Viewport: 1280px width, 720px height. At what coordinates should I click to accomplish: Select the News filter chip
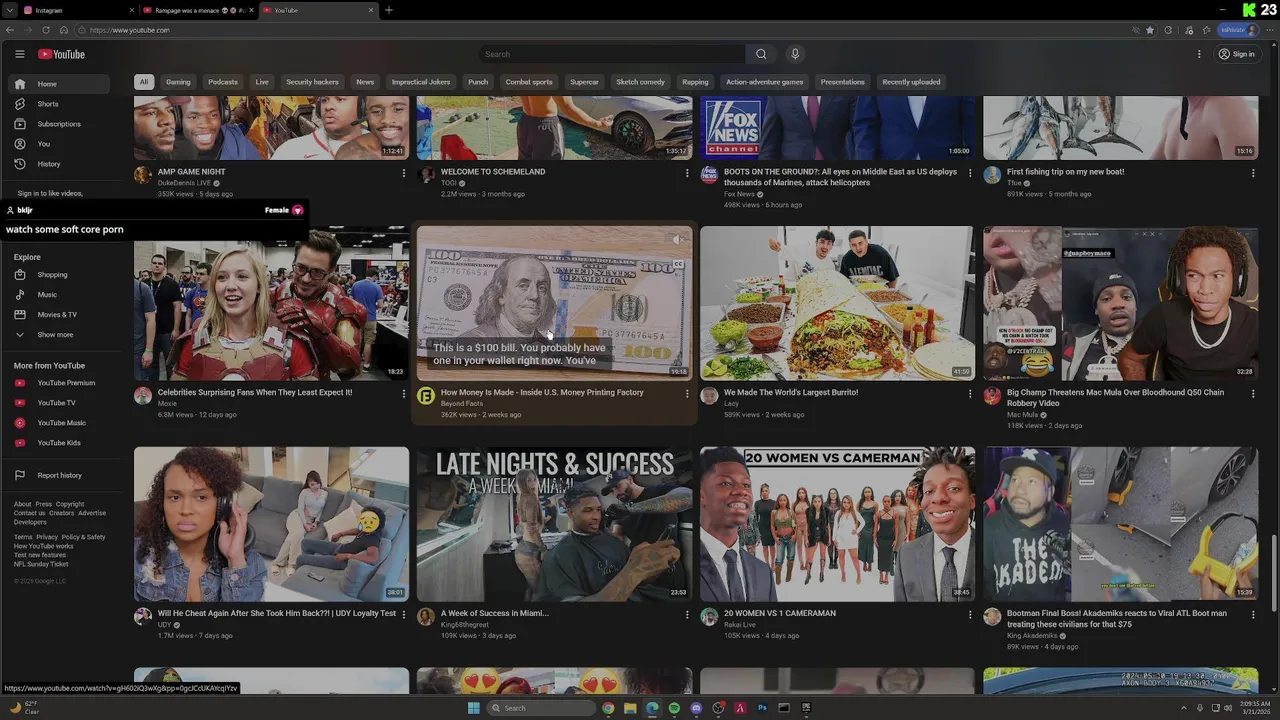click(x=365, y=82)
